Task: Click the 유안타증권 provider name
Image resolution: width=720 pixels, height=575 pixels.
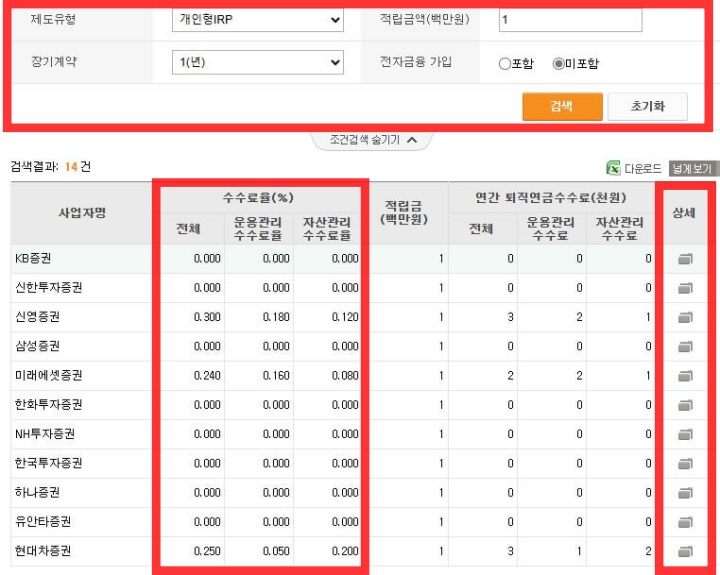Action: [43, 522]
